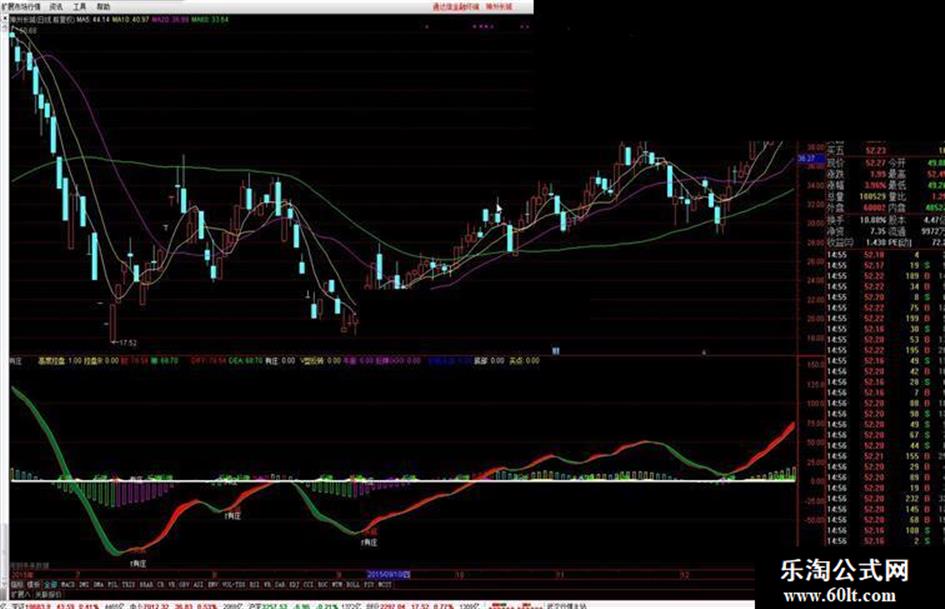Switch to the MTM indicator
This screenshot has height=609, width=945.
tap(338, 585)
